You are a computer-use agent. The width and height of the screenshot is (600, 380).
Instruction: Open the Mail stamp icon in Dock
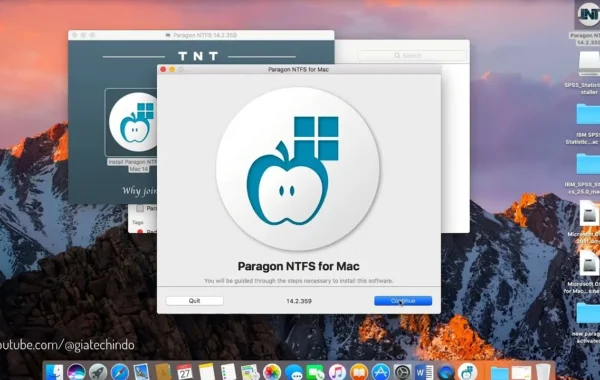pyautogui.click(x=141, y=372)
